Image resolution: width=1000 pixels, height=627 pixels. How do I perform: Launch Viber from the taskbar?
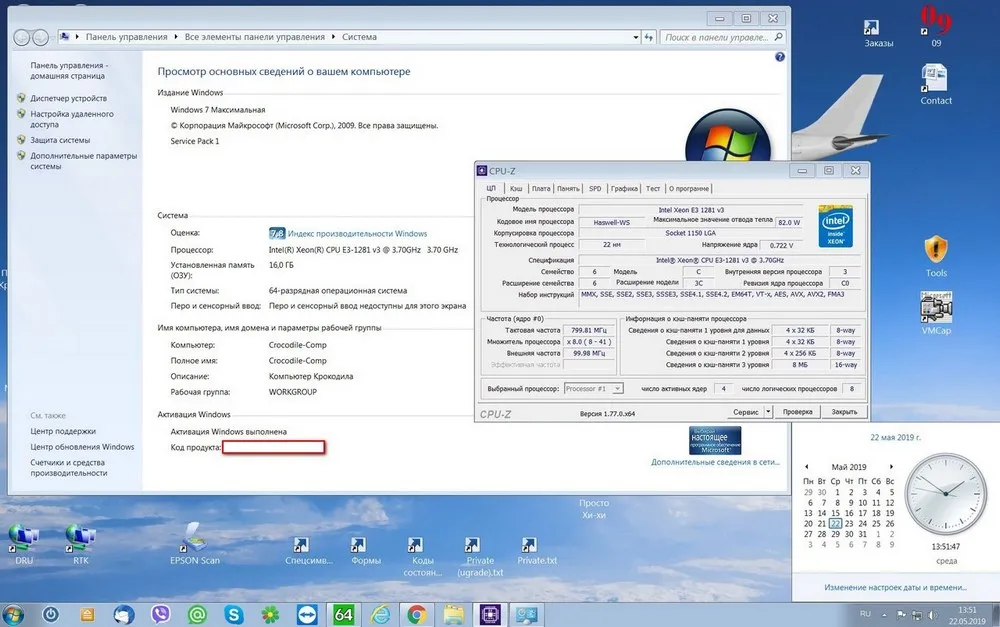(x=161, y=614)
